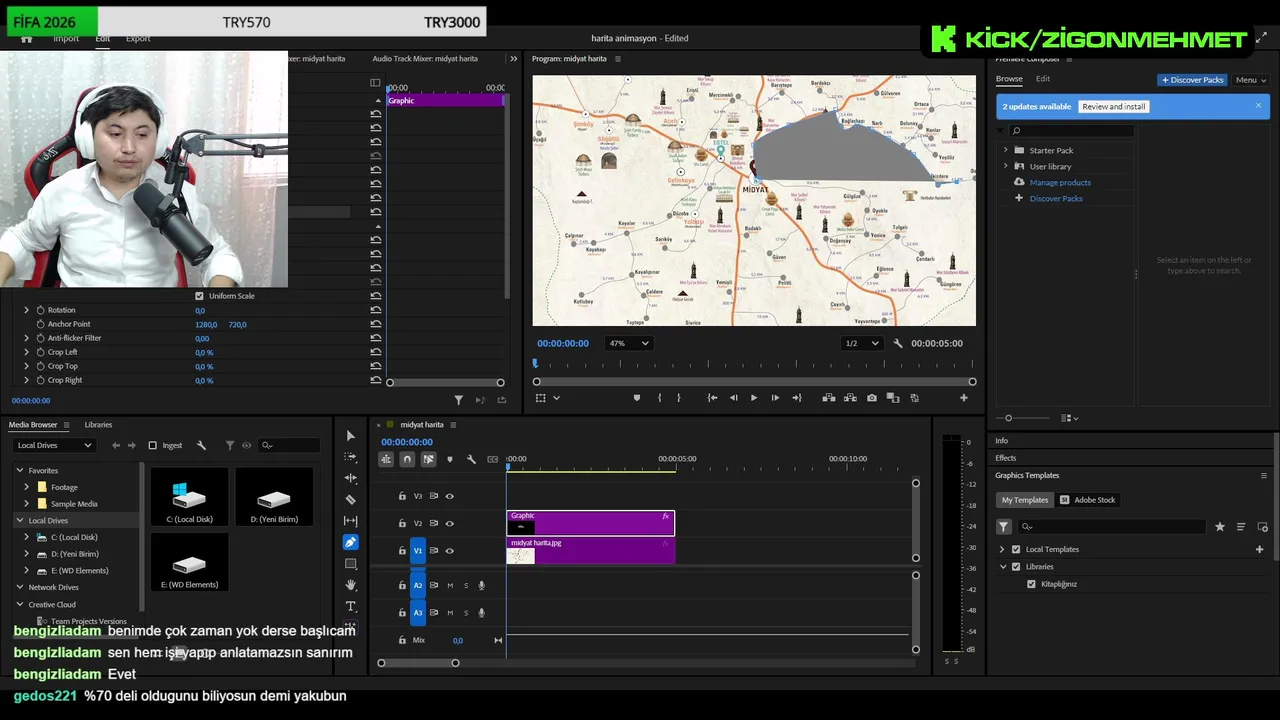
Task: Switch to the Adobe Stock tab
Action: tap(1088, 500)
